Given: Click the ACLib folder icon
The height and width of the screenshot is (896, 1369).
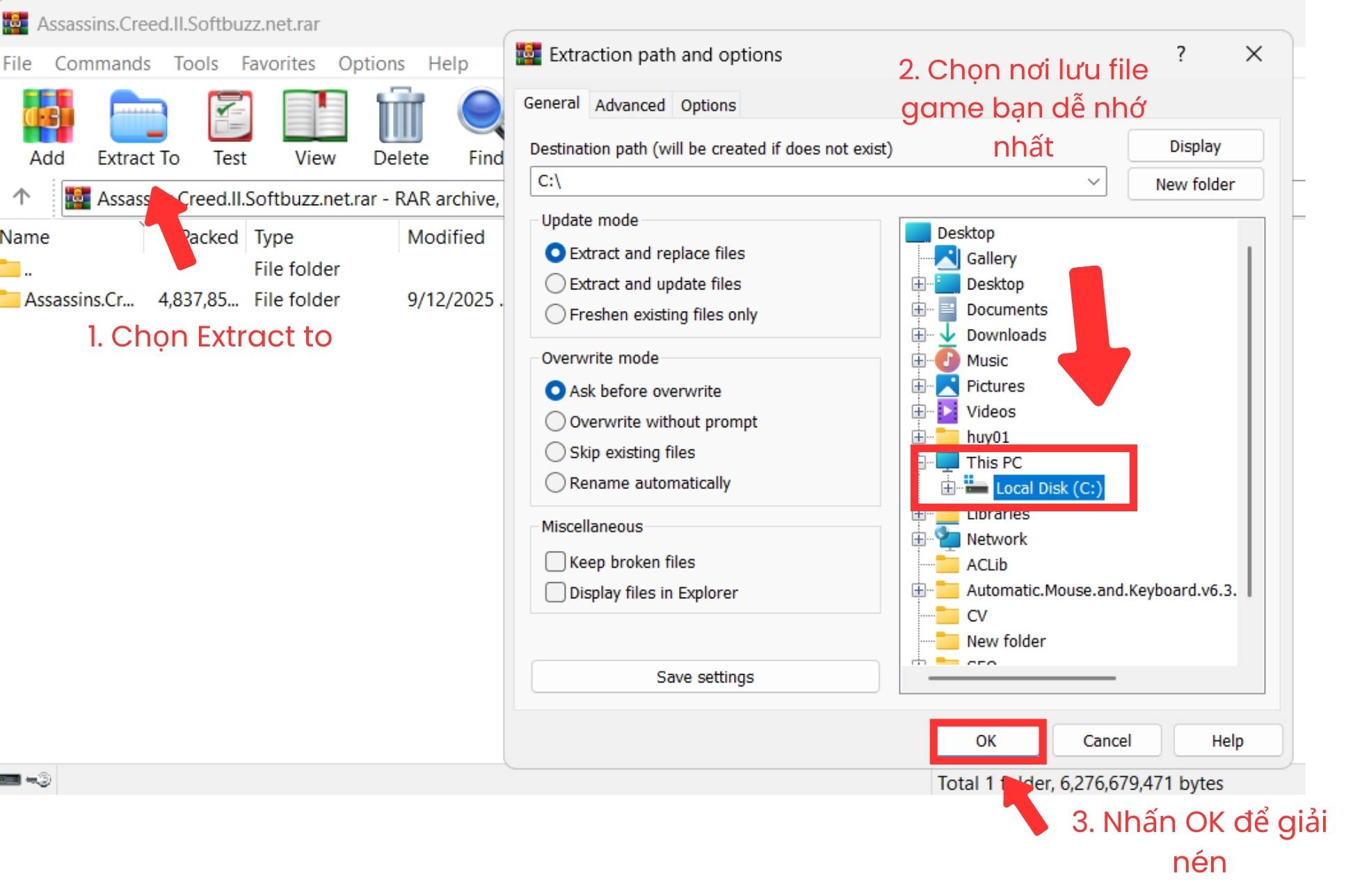Looking at the screenshot, I should [947, 564].
